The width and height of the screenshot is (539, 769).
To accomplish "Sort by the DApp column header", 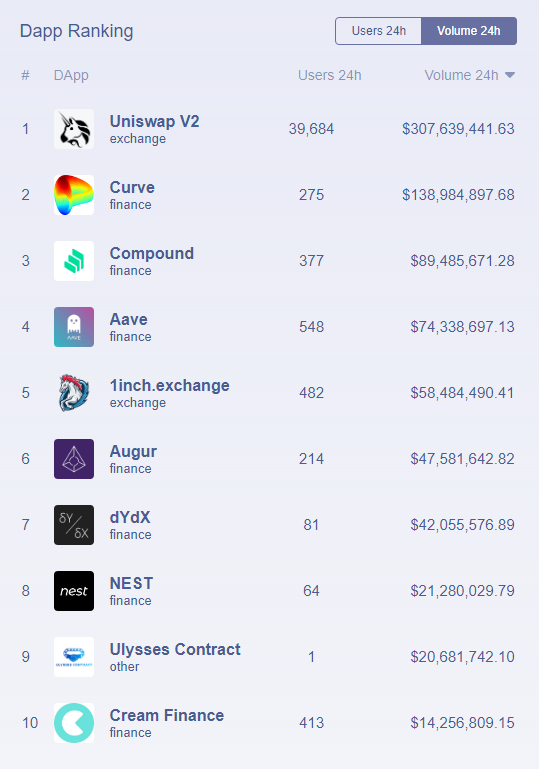I will coord(71,76).
